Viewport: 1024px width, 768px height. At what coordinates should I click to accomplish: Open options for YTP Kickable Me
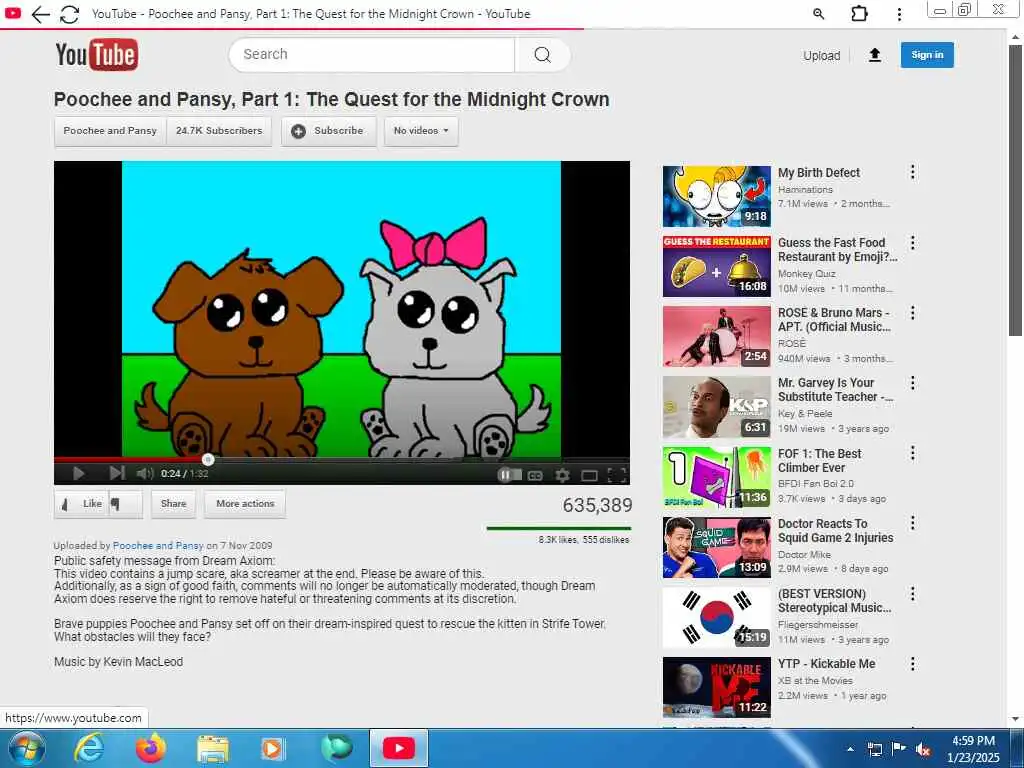912,664
